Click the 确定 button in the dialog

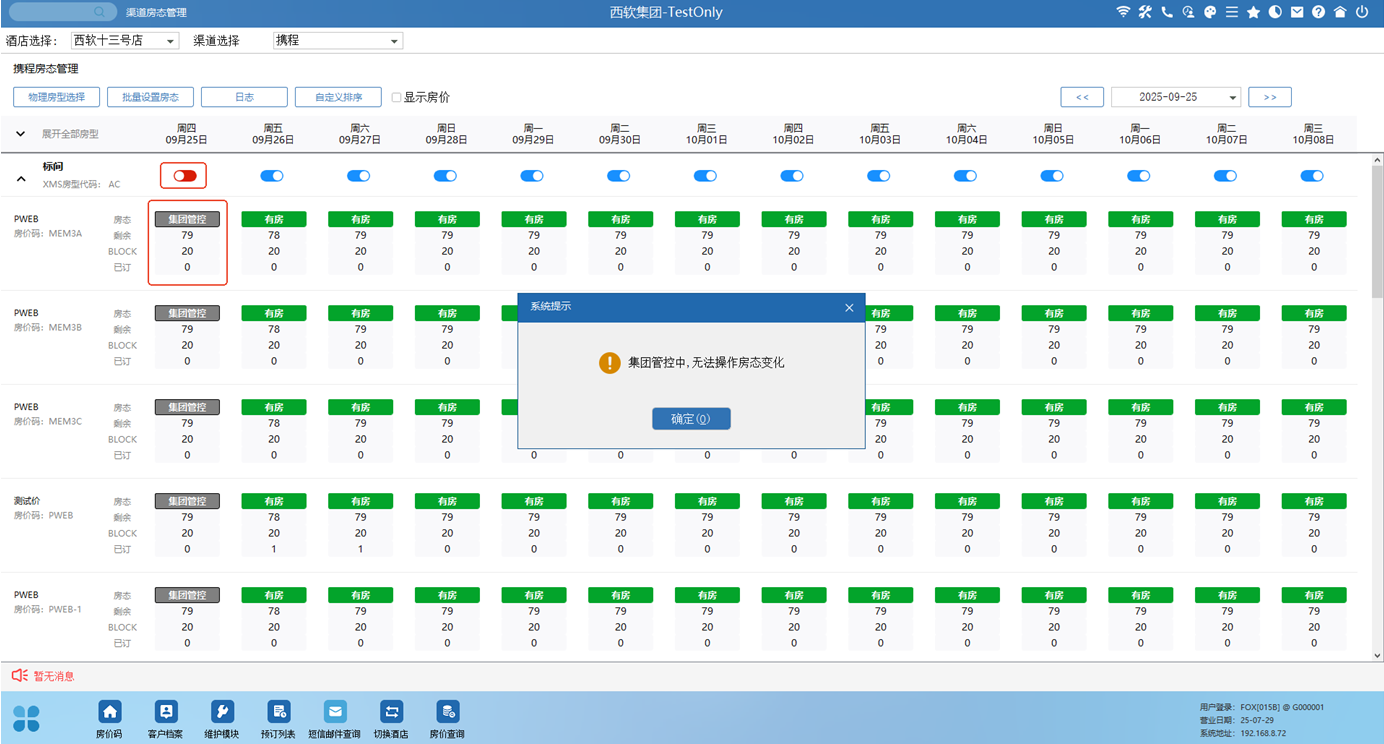coord(691,419)
